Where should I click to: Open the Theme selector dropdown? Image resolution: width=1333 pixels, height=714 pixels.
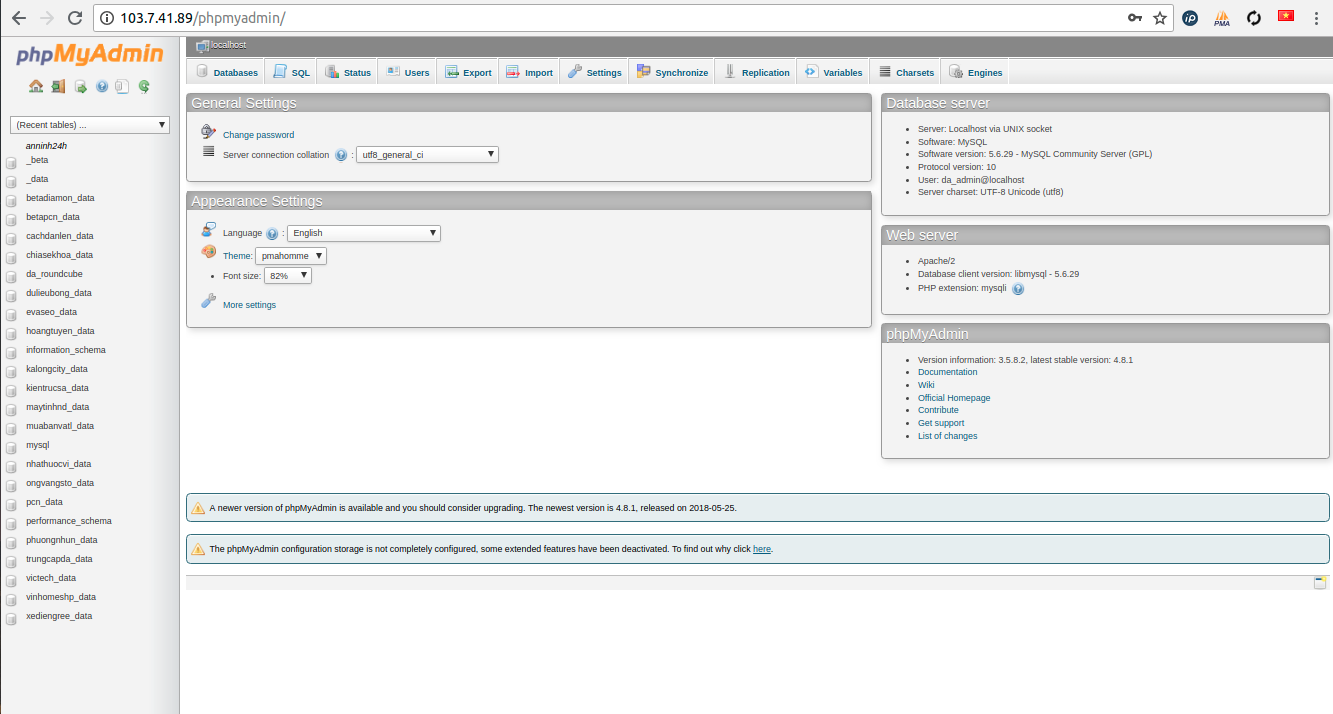pyautogui.click(x=291, y=256)
